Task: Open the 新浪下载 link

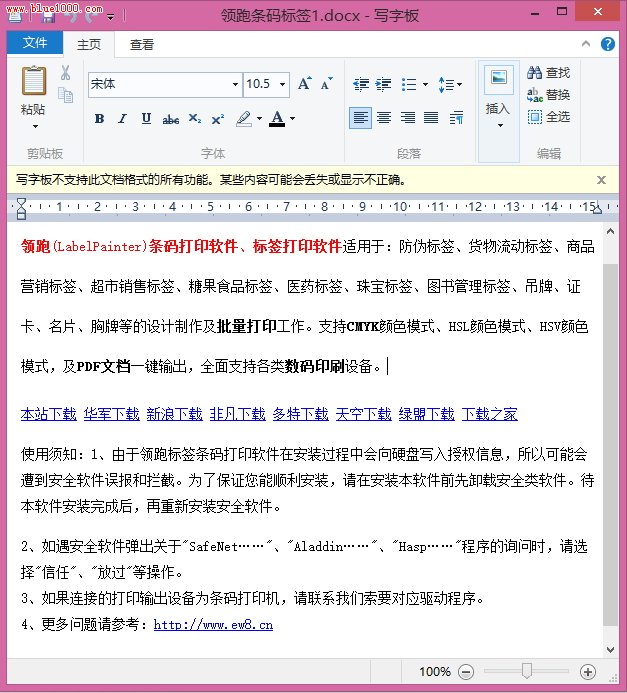Action: click(x=175, y=414)
